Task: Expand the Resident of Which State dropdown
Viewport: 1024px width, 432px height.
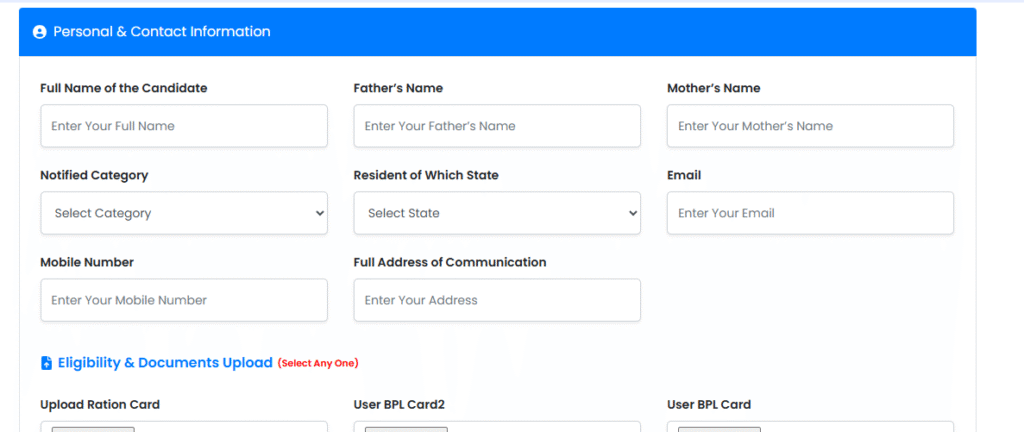Action: pos(497,213)
